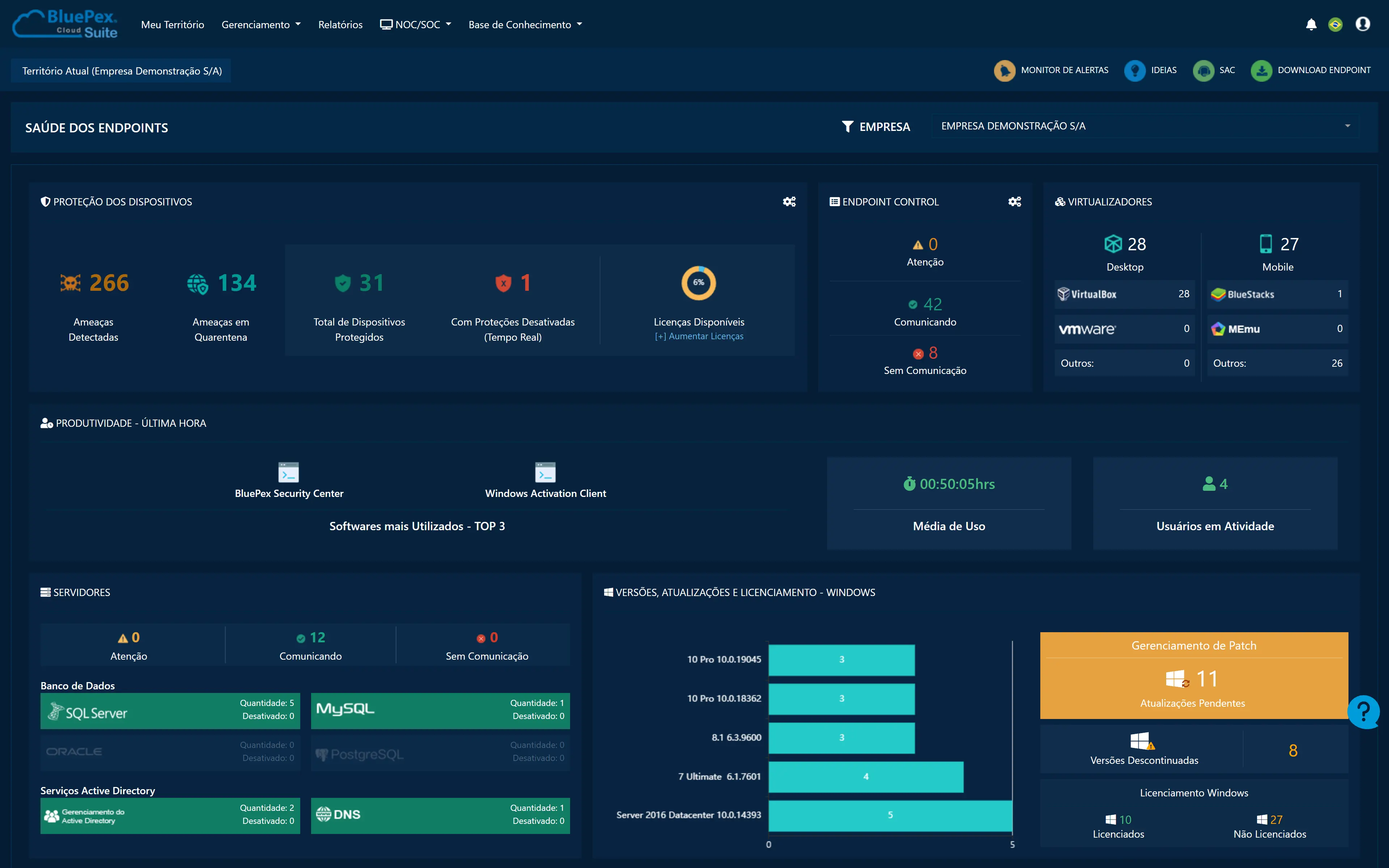The image size is (1389, 868).
Task: Click the Não Licenciados count 27
Action: coord(1277,820)
